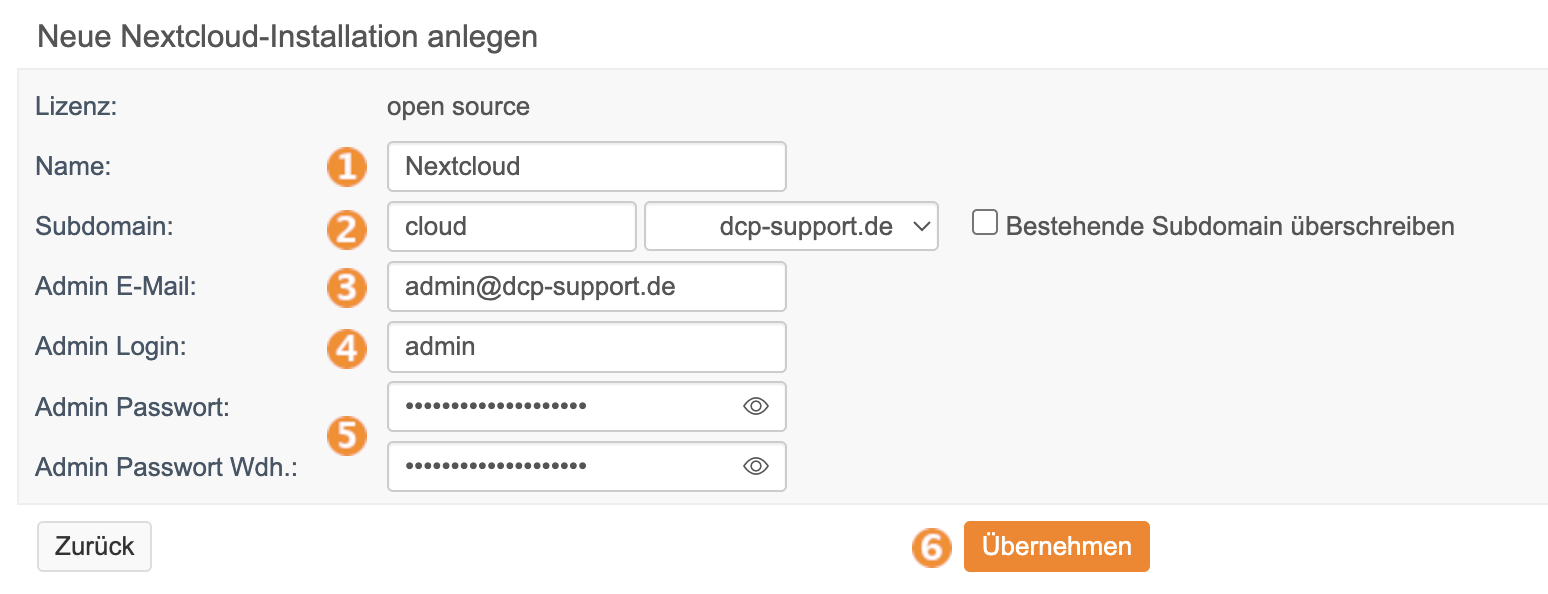This screenshot has height=594, width=1548.
Task: Click the orange step 1 marker
Action: (x=346, y=167)
